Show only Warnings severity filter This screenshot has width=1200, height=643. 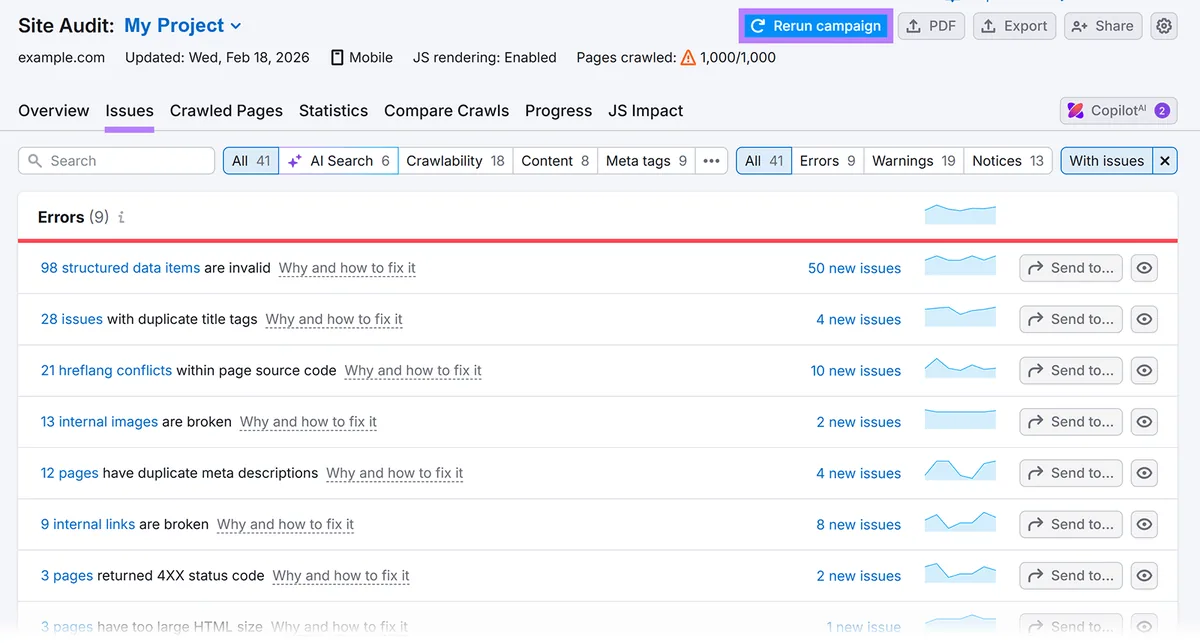[913, 161]
